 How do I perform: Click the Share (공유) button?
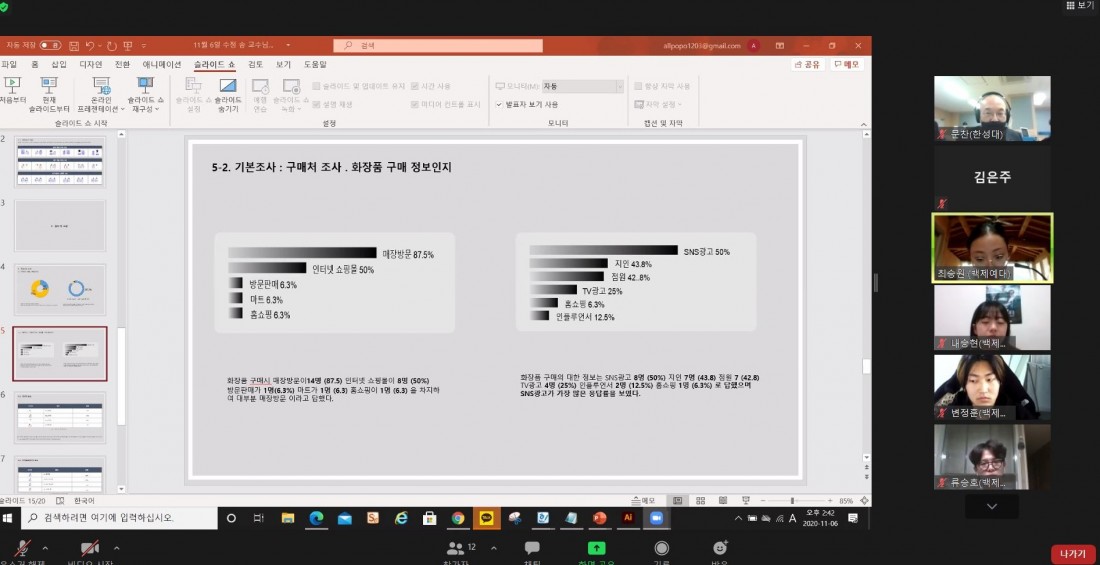click(x=807, y=65)
